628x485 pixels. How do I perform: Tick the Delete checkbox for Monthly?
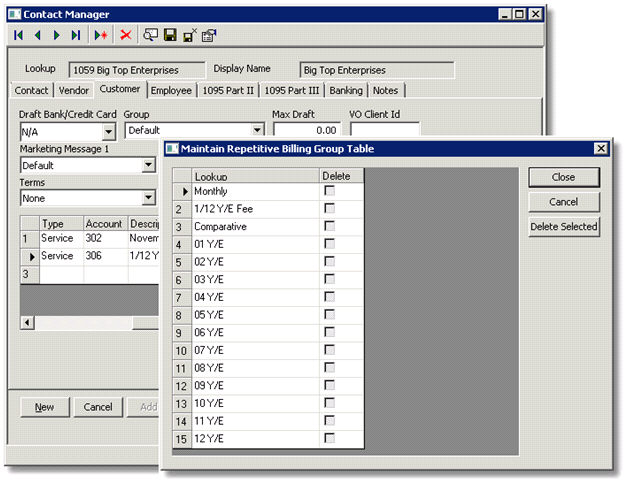pyautogui.click(x=329, y=191)
